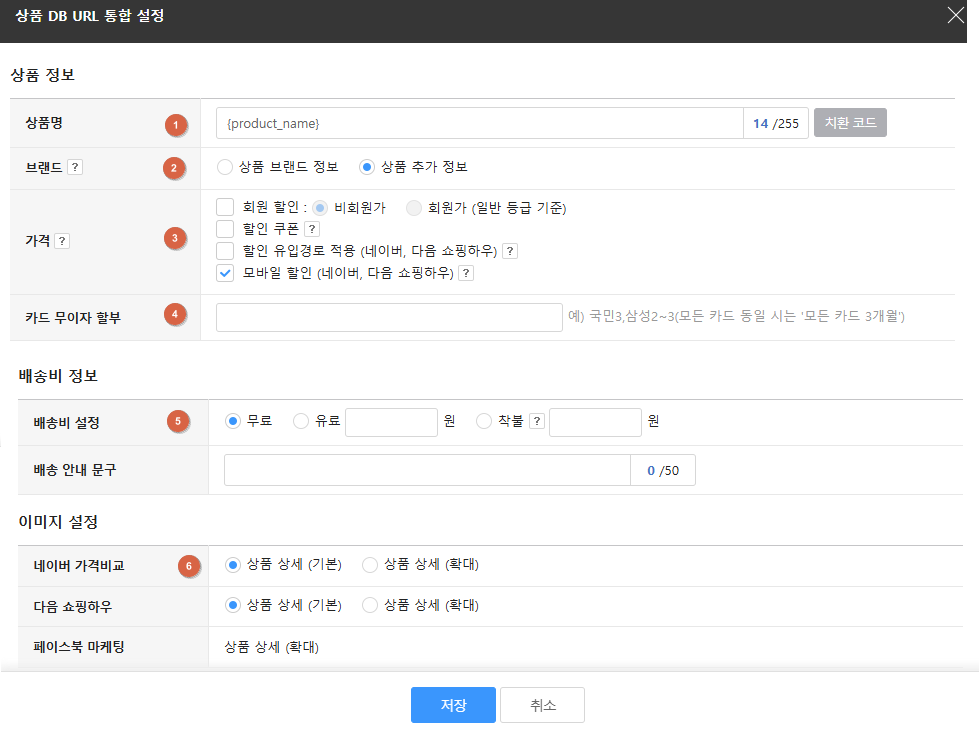This screenshot has height=744, width=979.
Task: Click the 카드 무이자 할부 input field
Action: pos(389,317)
